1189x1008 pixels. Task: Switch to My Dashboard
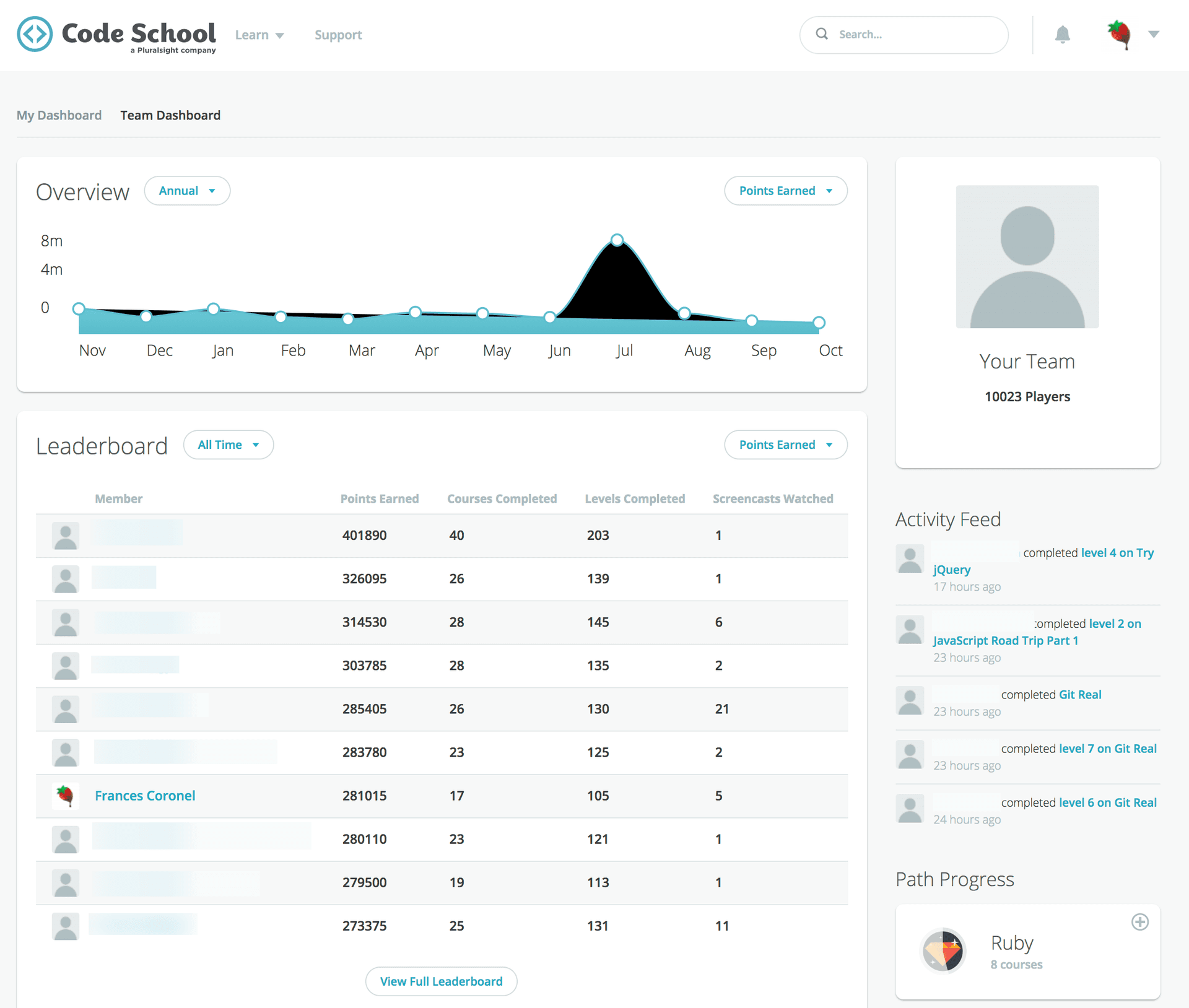pos(59,115)
